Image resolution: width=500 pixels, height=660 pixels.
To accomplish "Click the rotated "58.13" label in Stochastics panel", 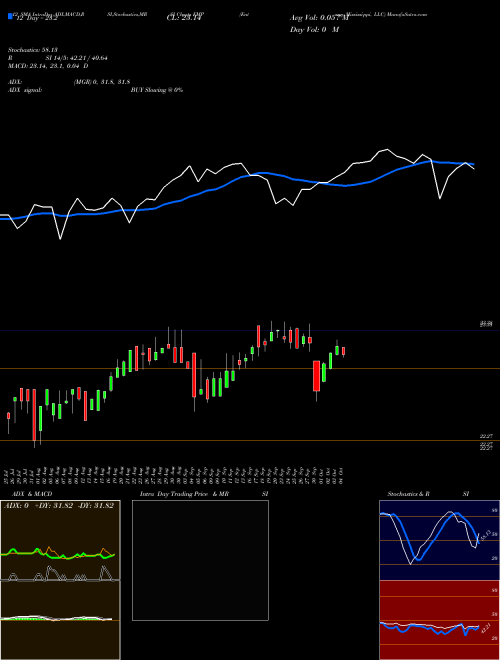I will (484, 535).
